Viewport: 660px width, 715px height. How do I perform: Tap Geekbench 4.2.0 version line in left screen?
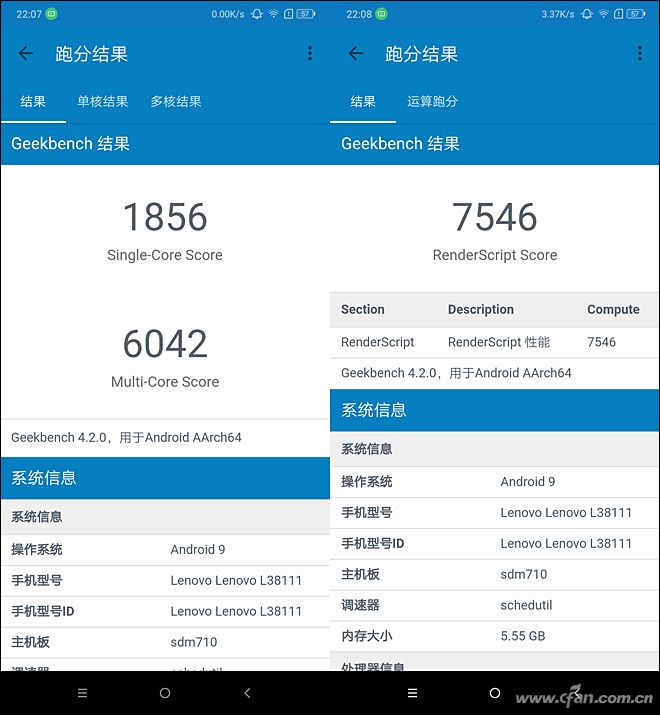(x=126, y=437)
